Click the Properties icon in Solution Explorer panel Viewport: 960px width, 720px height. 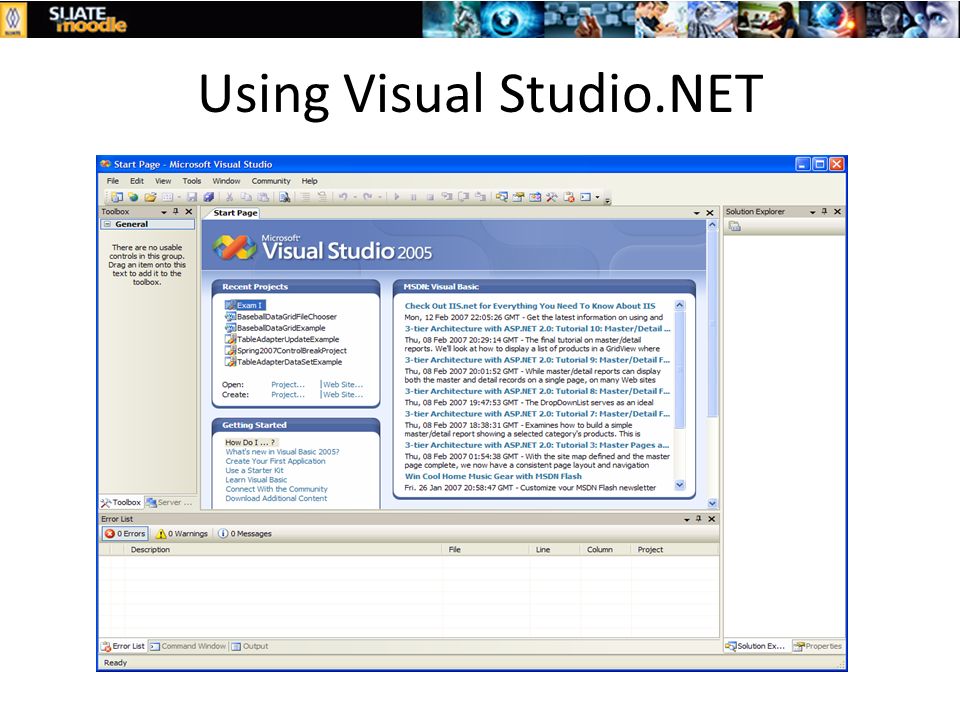735,227
